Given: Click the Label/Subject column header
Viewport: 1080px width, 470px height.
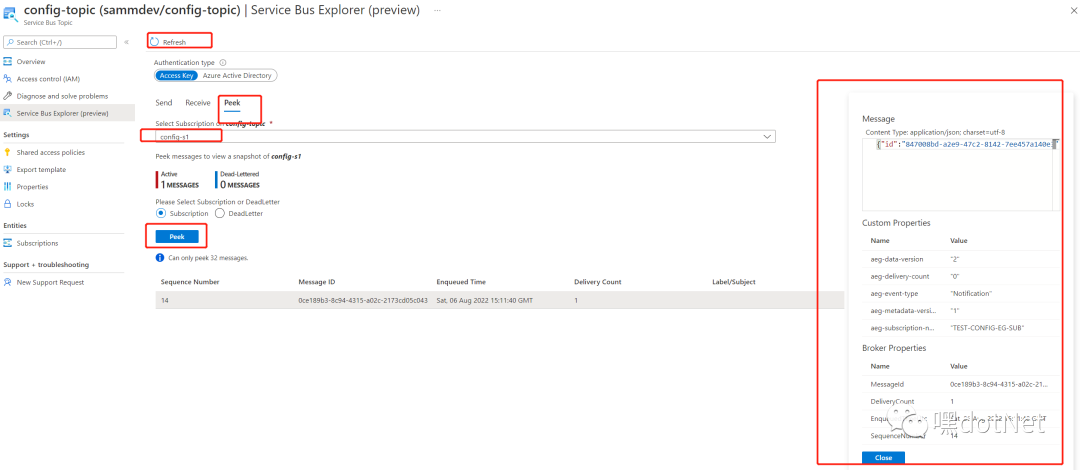Looking at the screenshot, I should [734, 282].
